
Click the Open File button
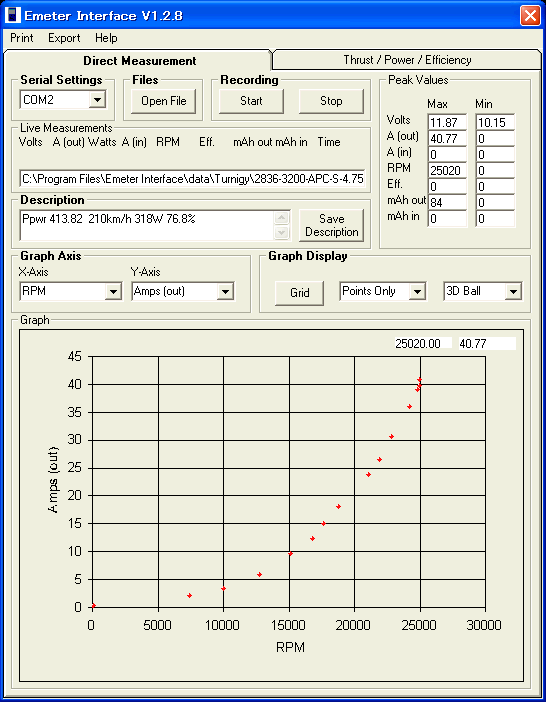click(163, 101)
